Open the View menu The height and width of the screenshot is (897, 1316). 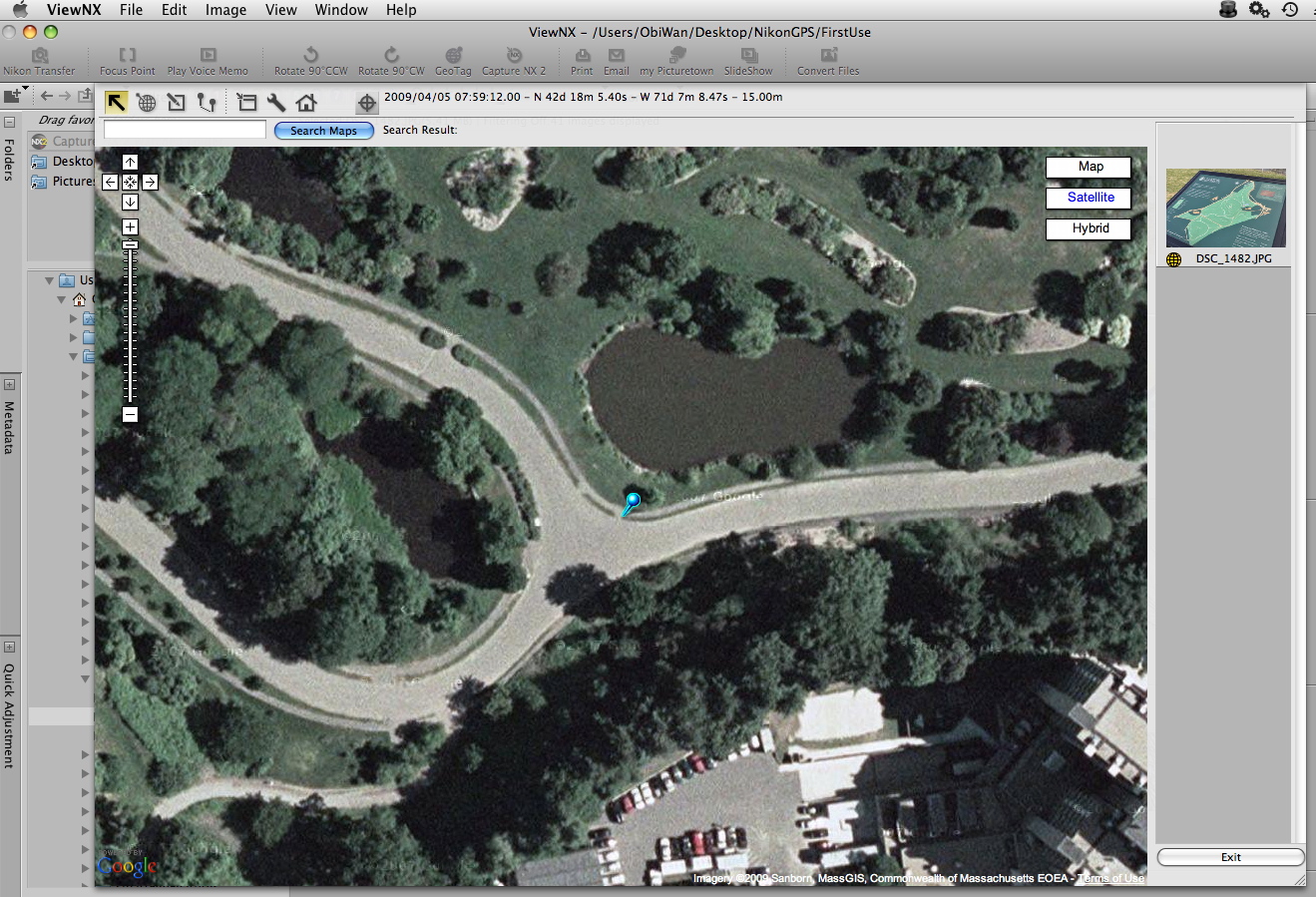281,10
